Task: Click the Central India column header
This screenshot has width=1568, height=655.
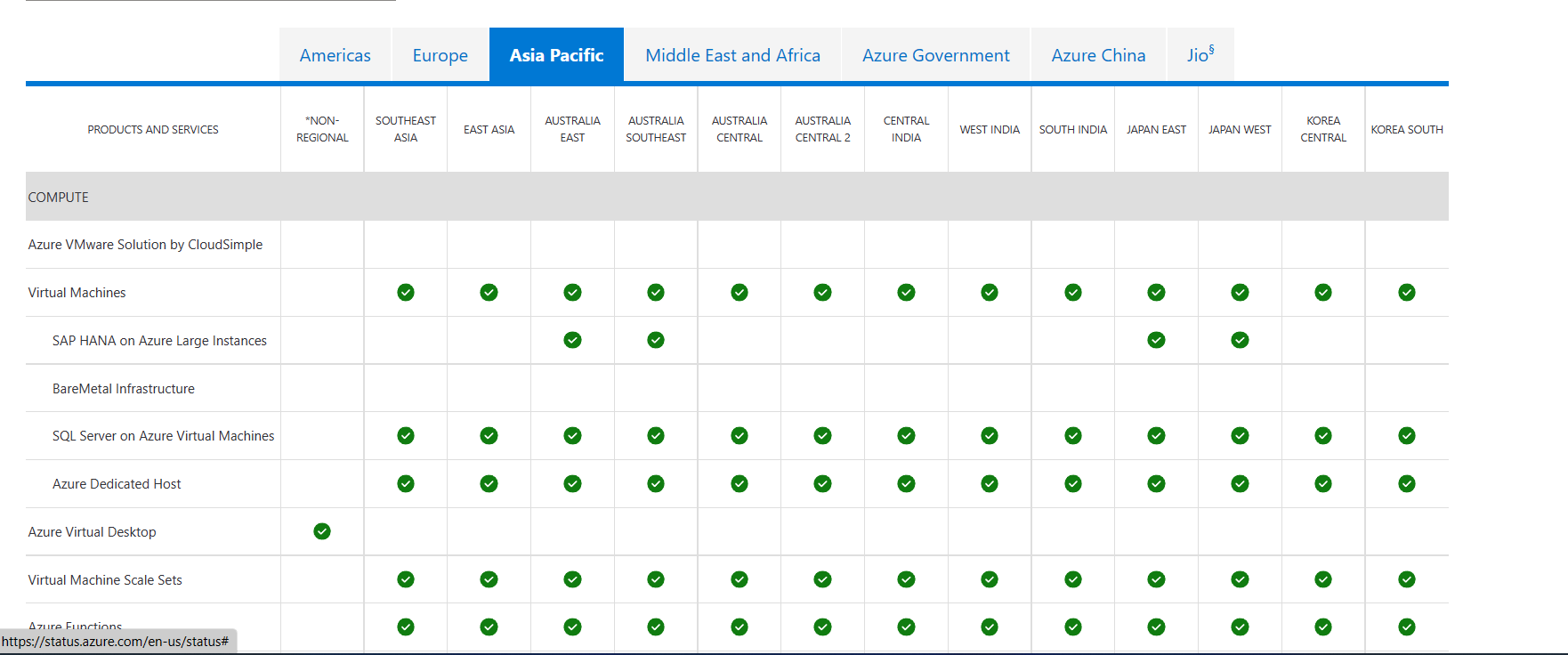Action: coord(906,129)
